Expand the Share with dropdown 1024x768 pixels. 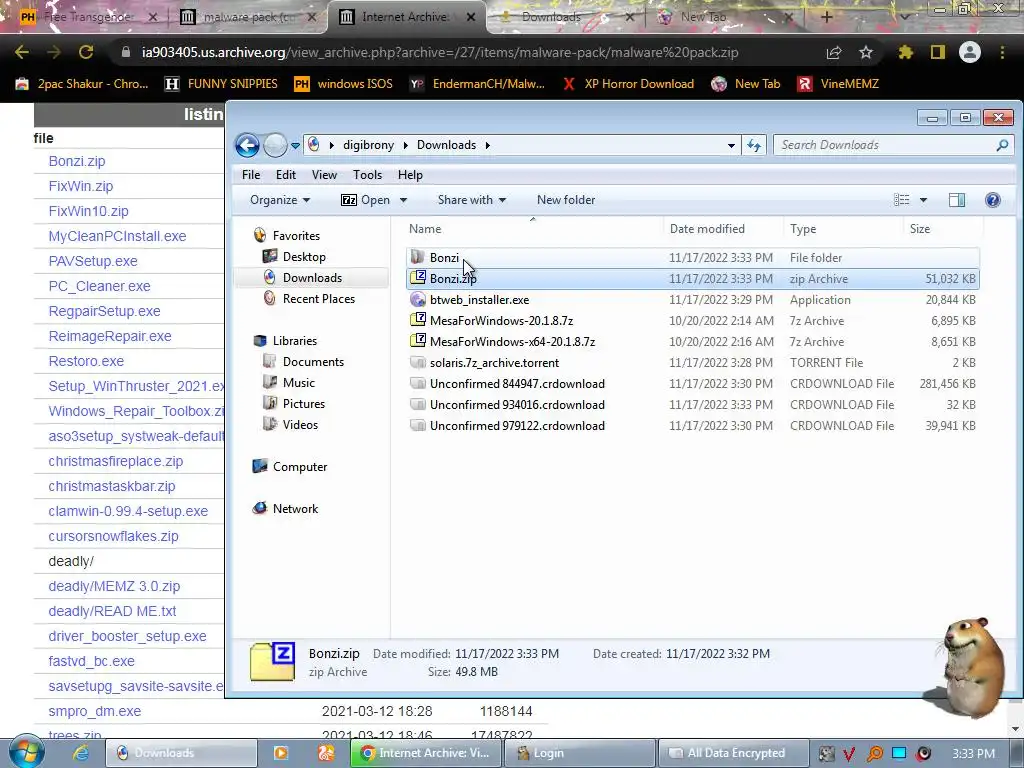(472, 200)
